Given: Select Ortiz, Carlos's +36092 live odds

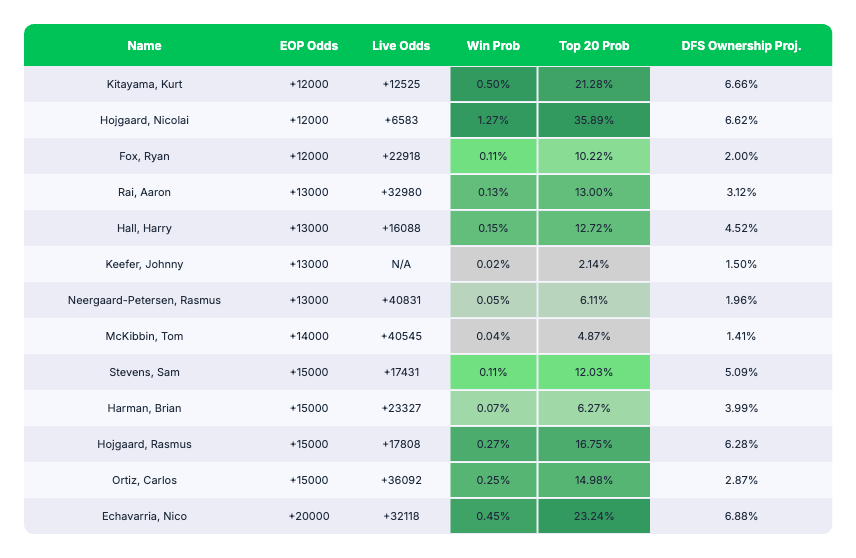Looking at the screenshot, I should click(x=401, y=480).
